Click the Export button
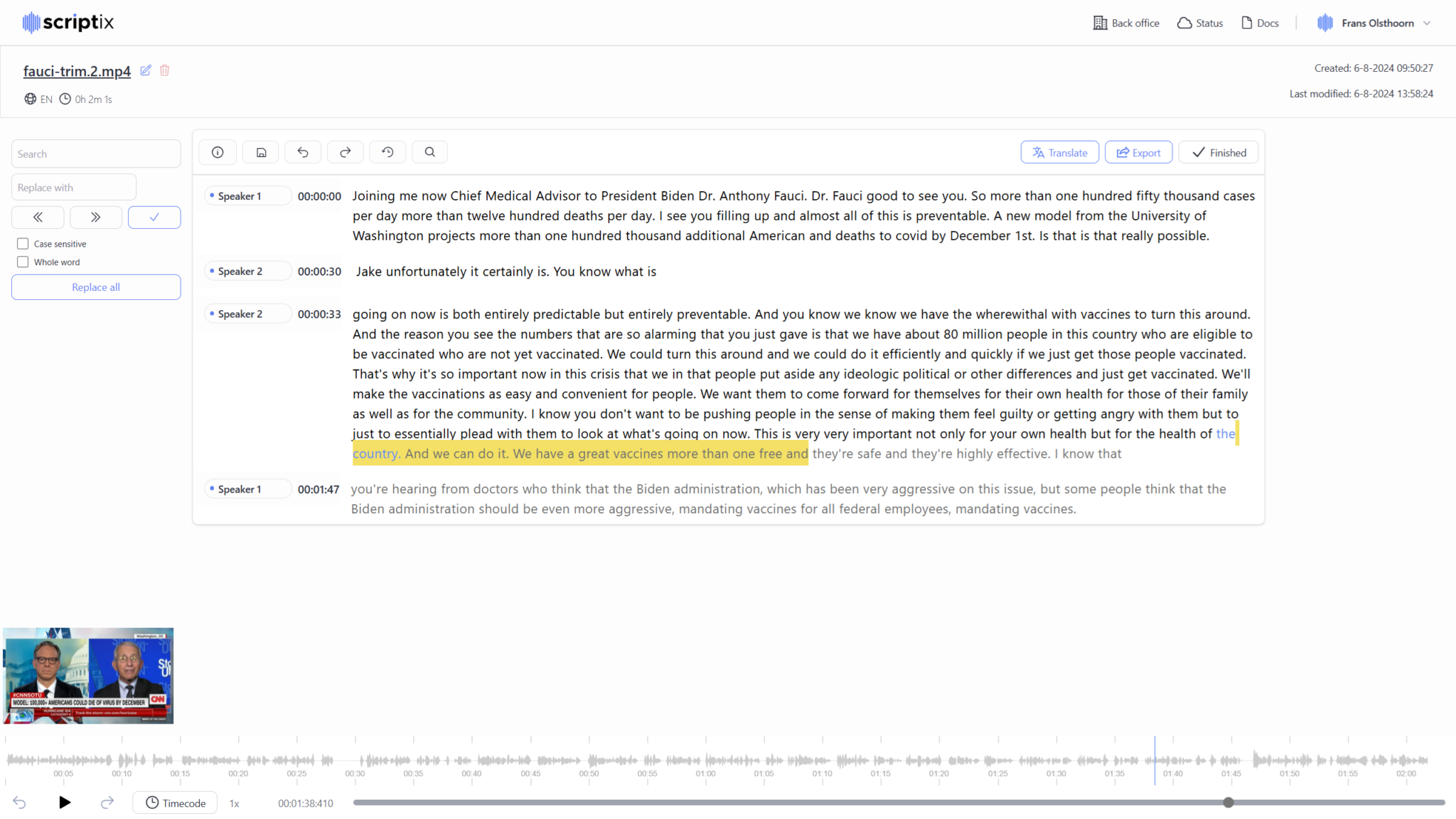The image size is (1456, 819). click(x=1138, y=153)
